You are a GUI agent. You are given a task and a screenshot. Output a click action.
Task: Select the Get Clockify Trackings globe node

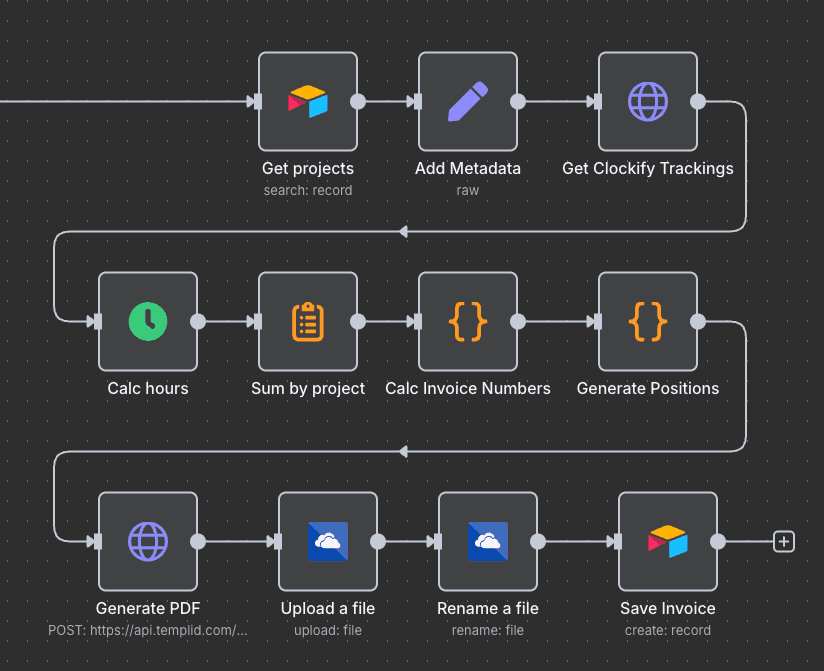(x=648, y=101)
